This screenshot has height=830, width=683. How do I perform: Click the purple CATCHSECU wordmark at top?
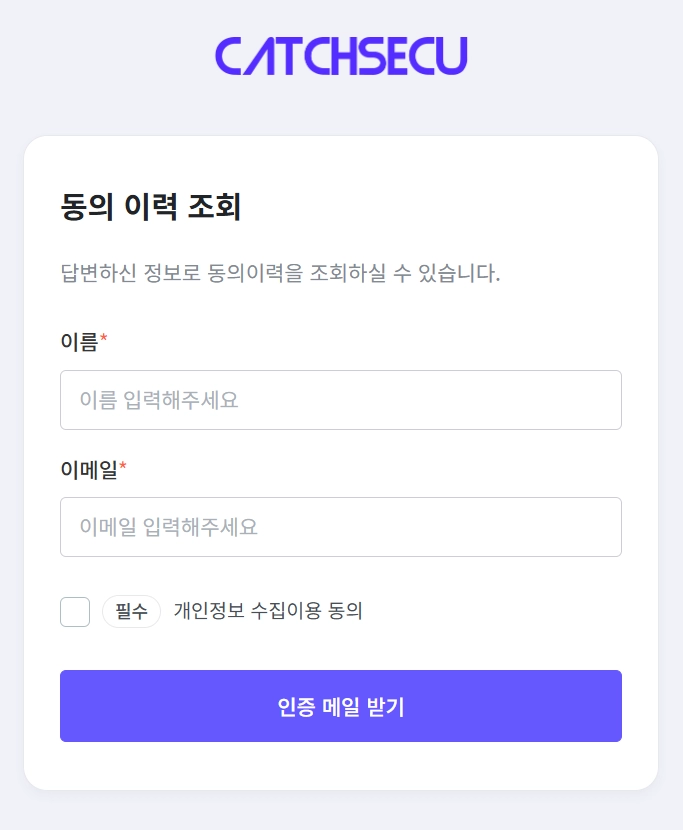[x=341, y=57]
